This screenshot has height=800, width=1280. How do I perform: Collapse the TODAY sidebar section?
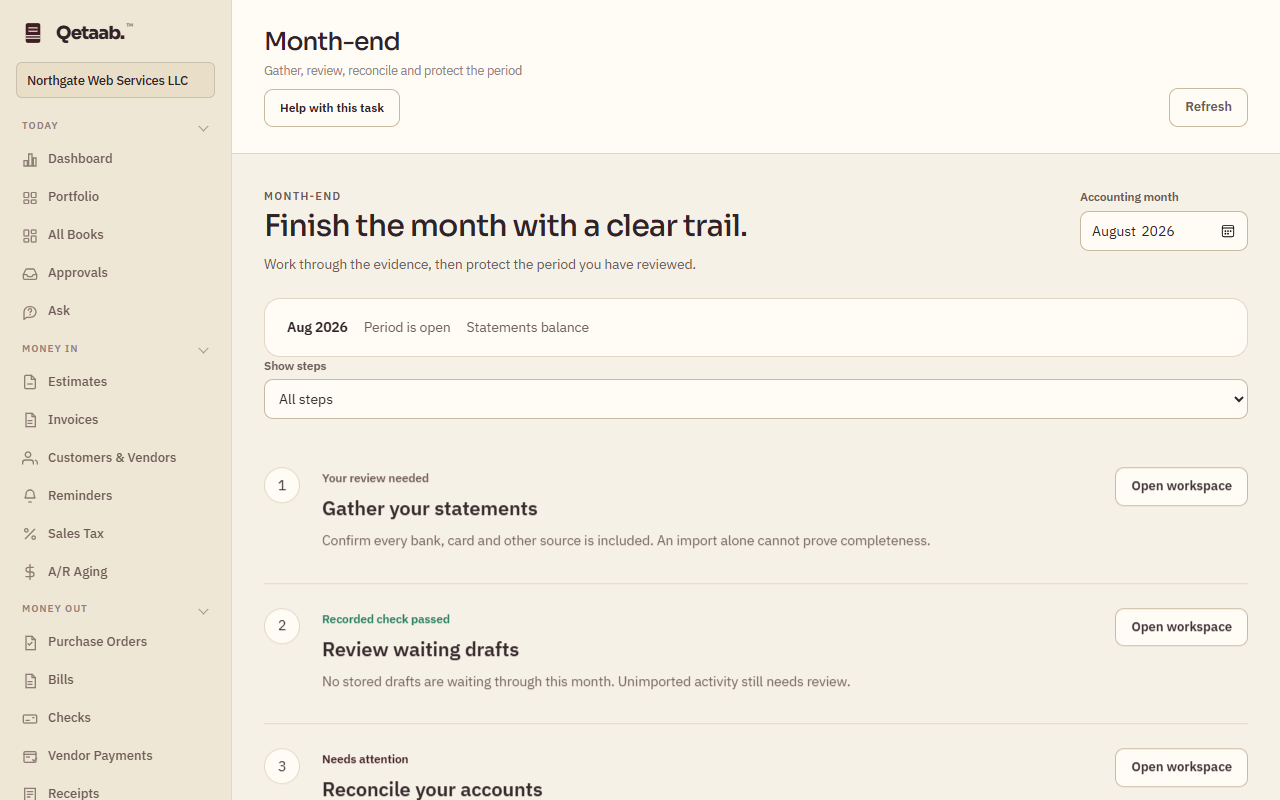203,128
